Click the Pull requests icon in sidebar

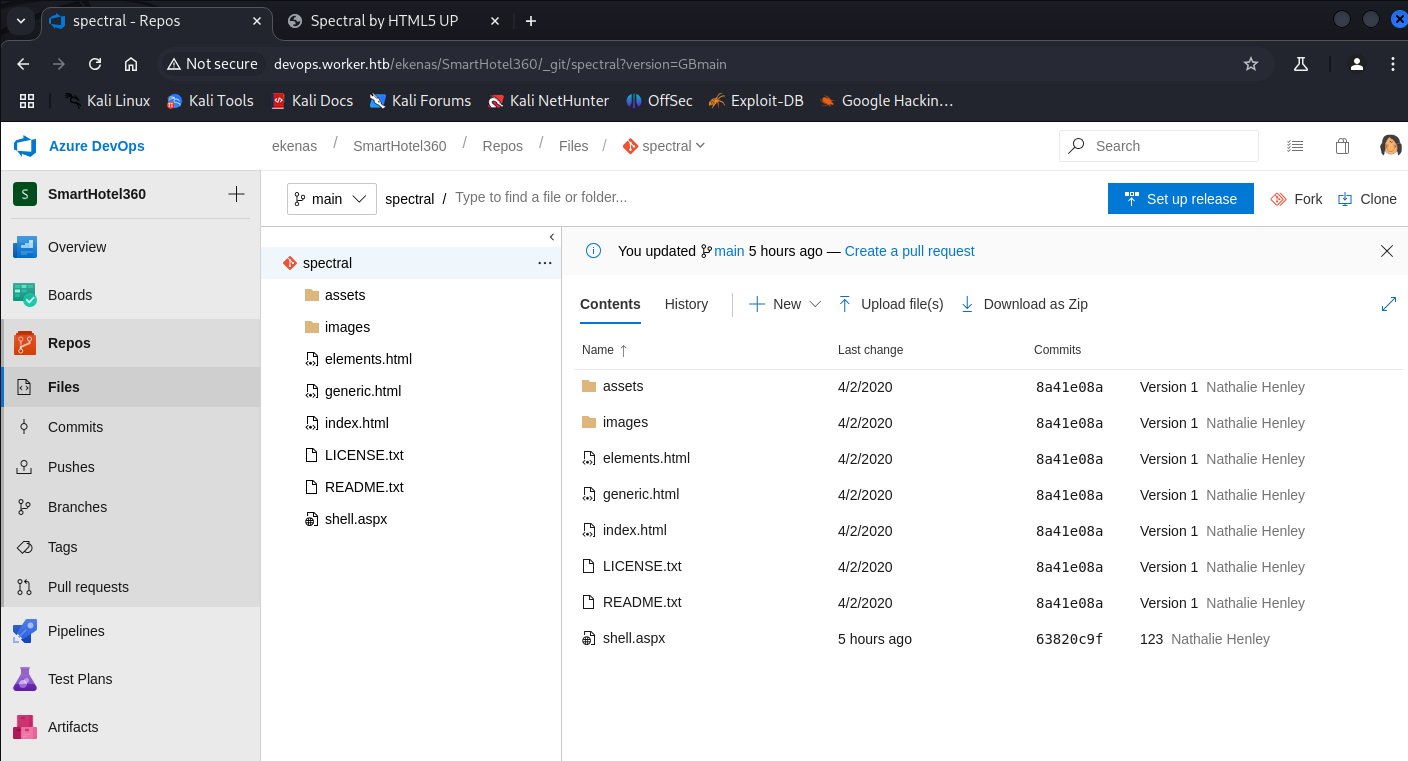[24, 587]
